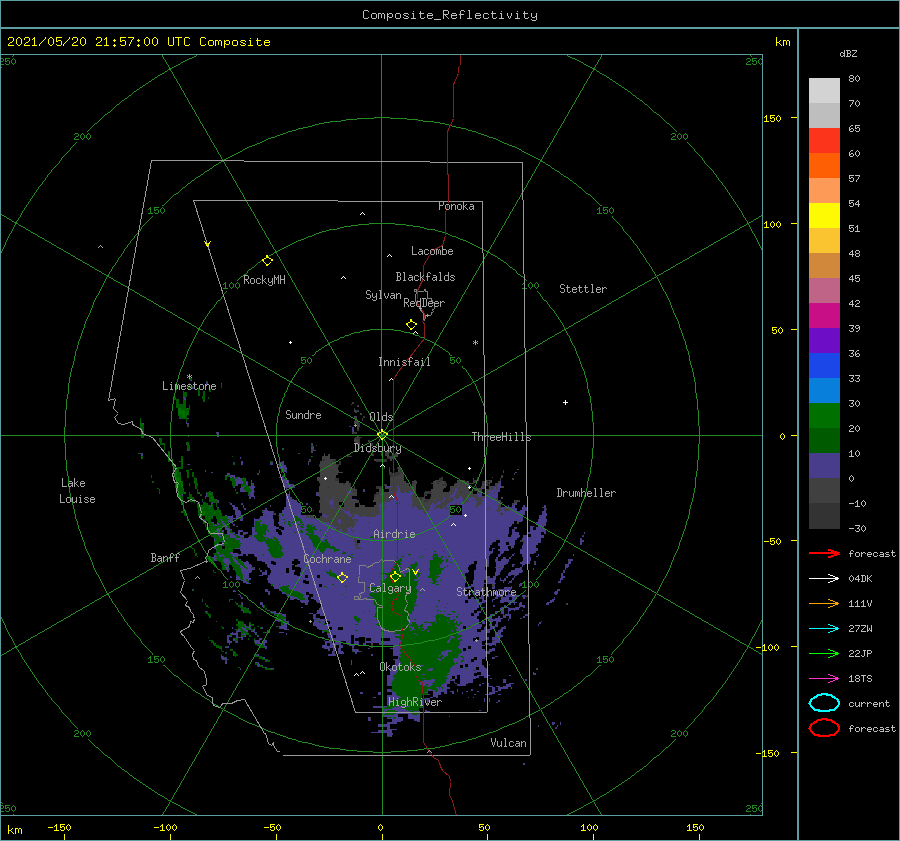Click the Calgary city label
Image resolution: width=900 pixels, height=841 pixels.
click(x=390, y=588)
